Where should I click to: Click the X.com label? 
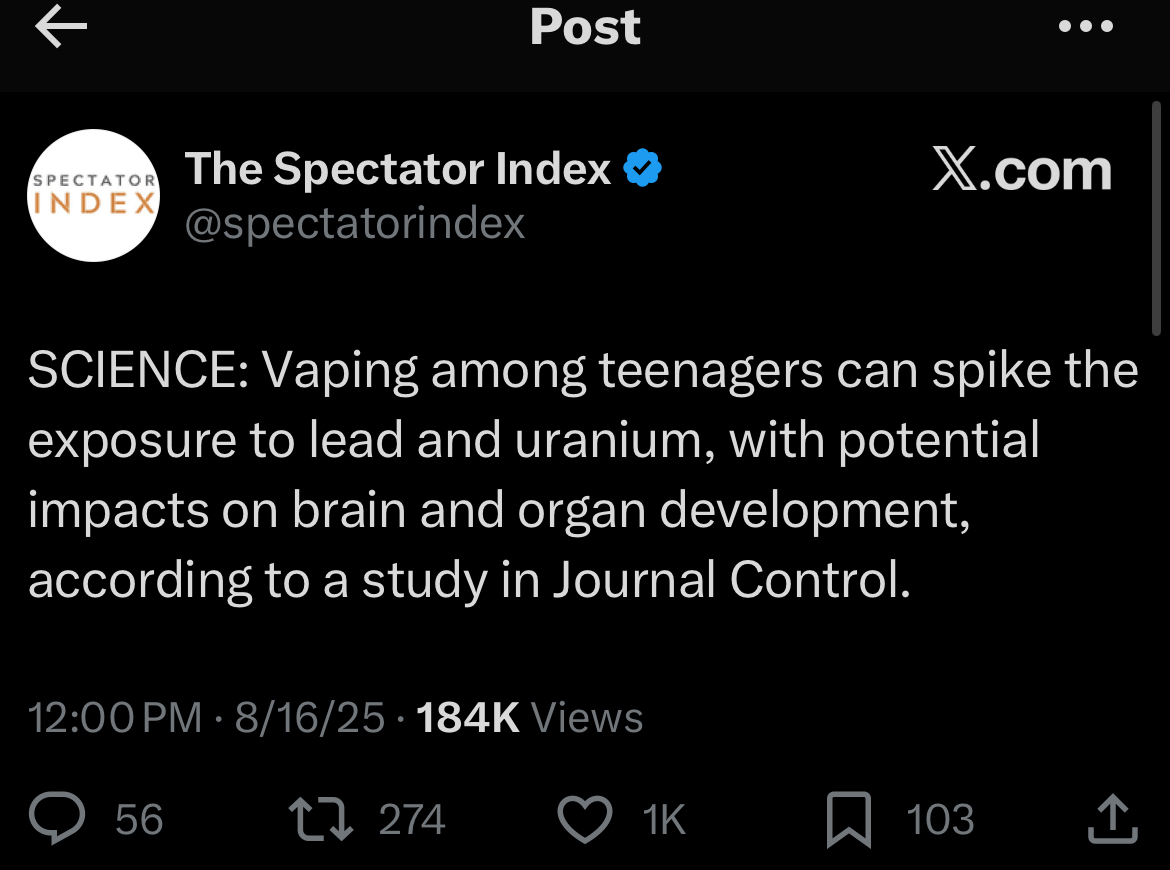click(1021, 172)
